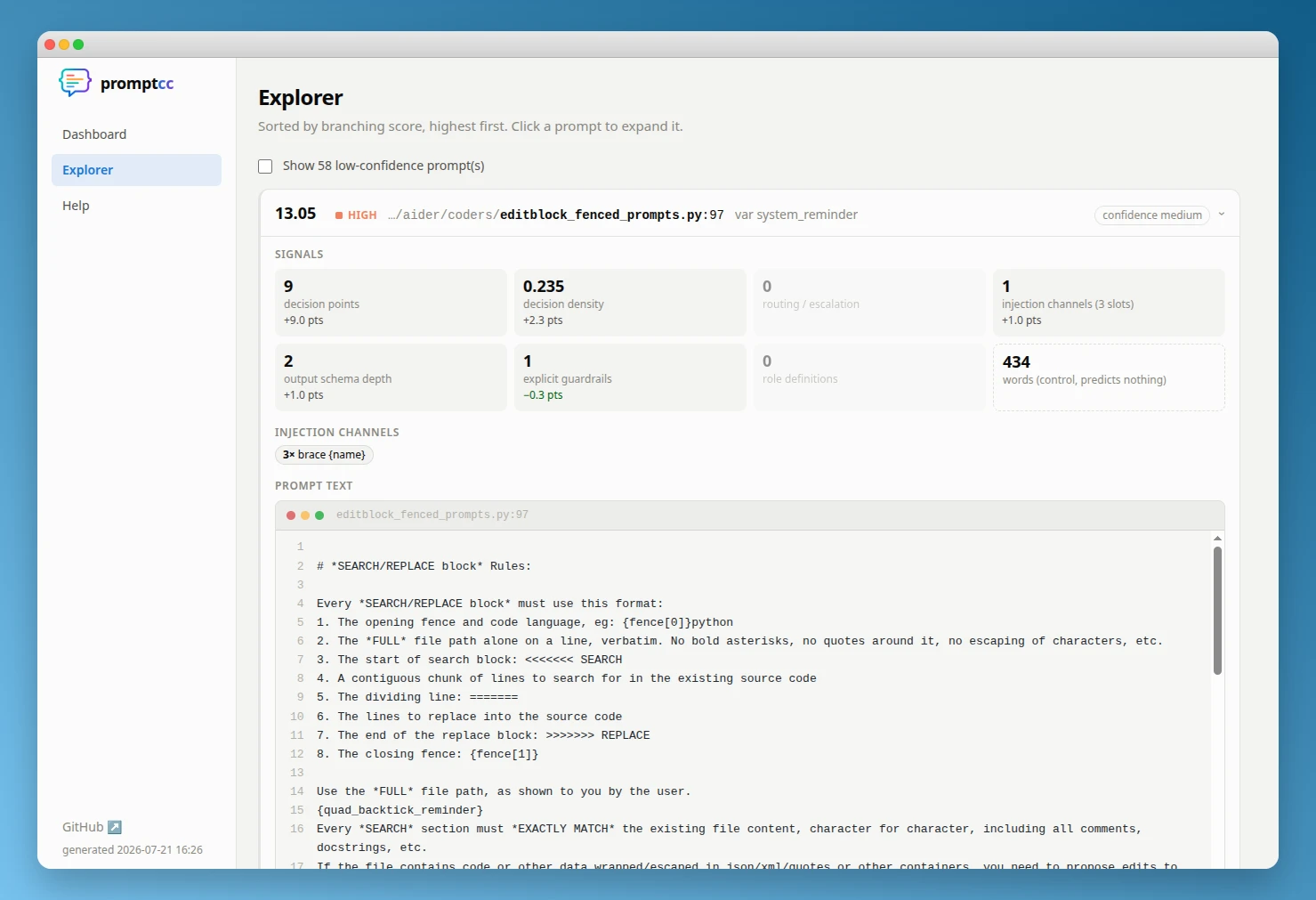Click the output schema depth card
The width and height of the screenshot is (1316, 900).
point(391,377)
